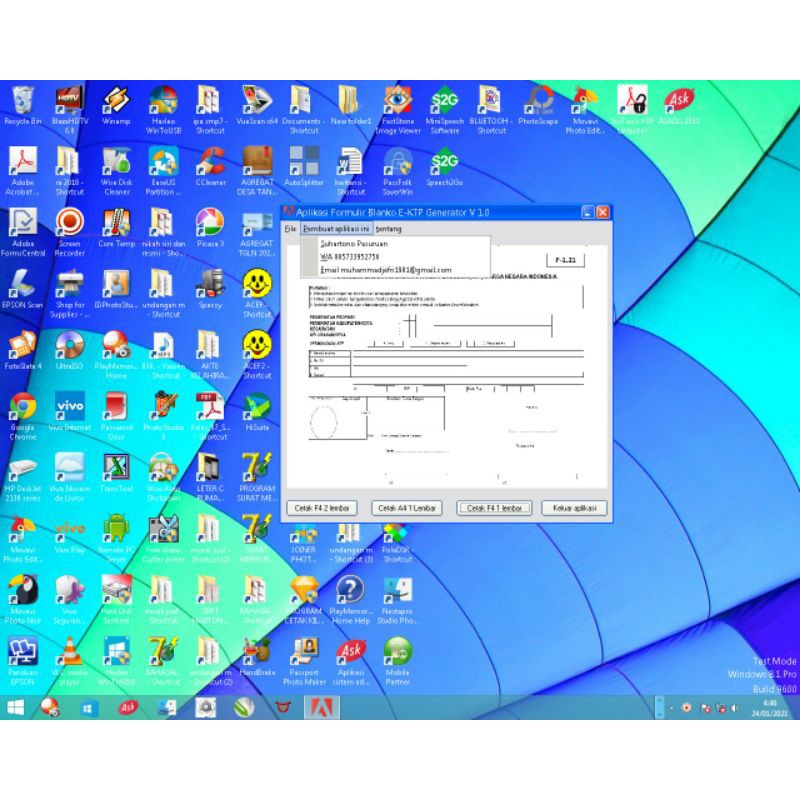800x800 pixels.
Task: Click the Windows Start button
Action: coord(16,707)
